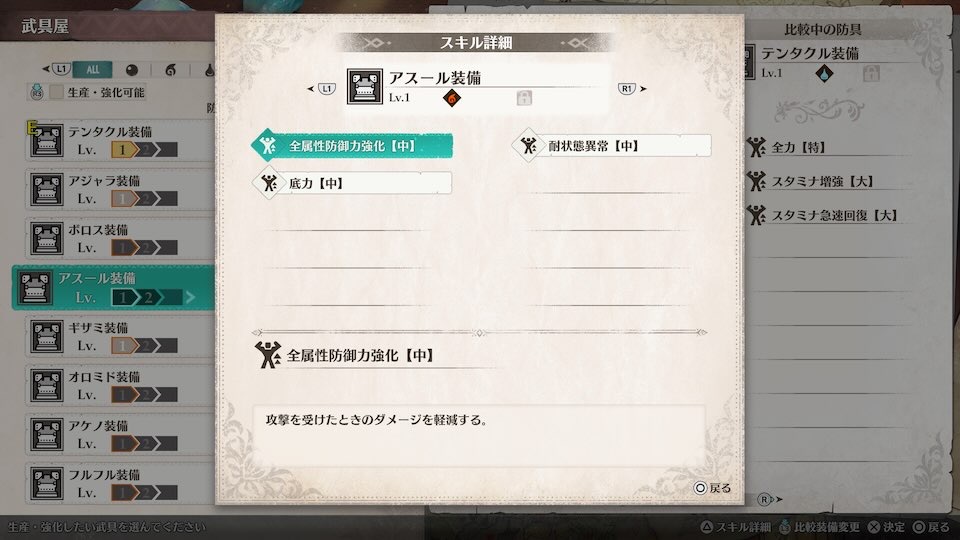
Task: Toggle the 生産・強化可能 checkbox
Action: (x=56, y=92)
